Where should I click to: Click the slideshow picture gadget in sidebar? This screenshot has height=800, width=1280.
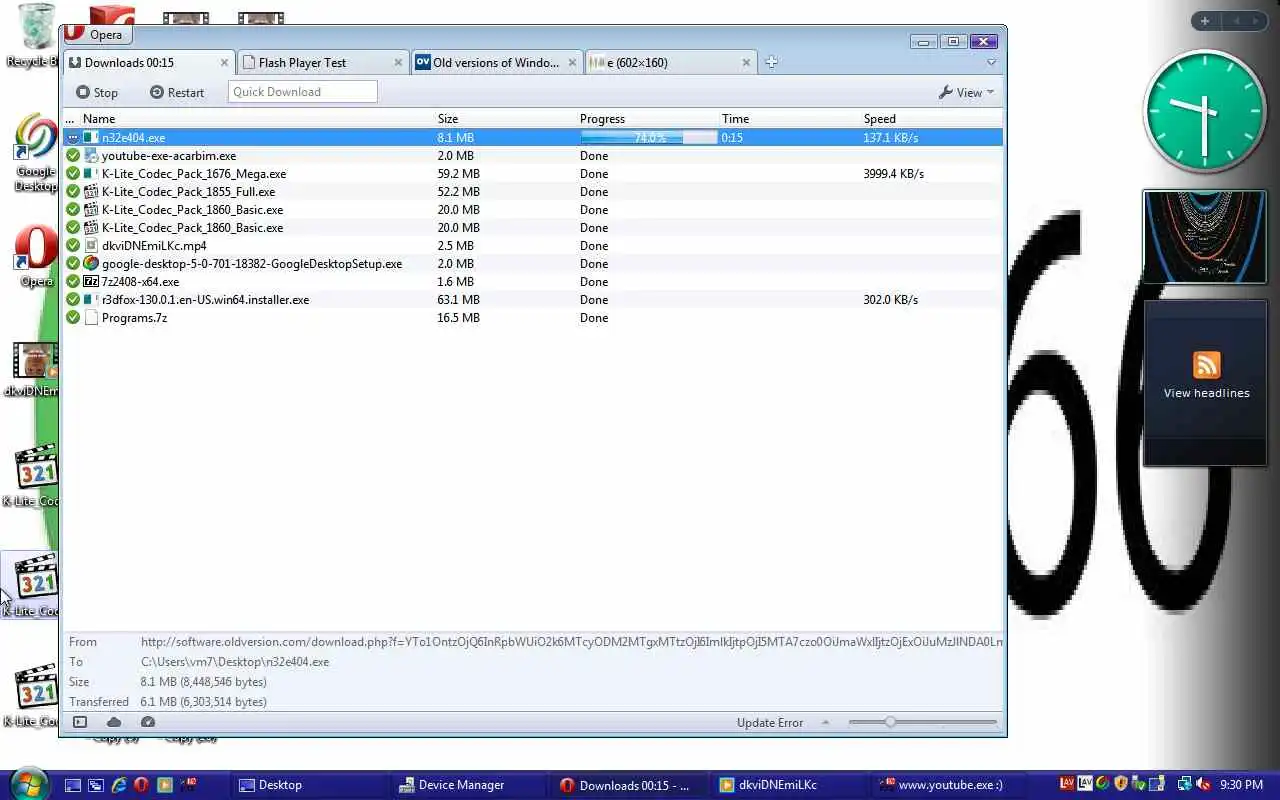point(1205,237)
